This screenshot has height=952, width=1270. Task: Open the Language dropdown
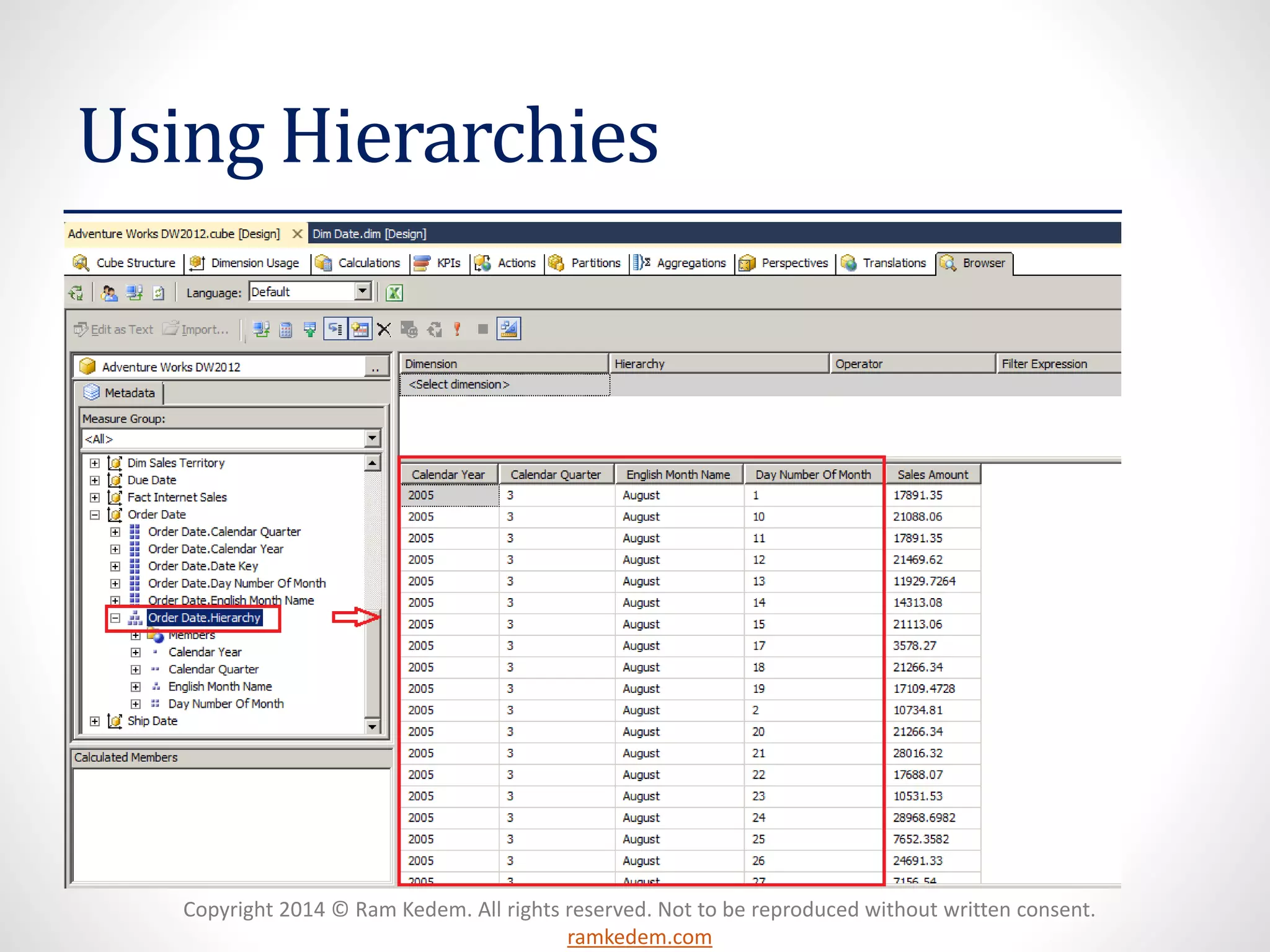coord(363,291)
